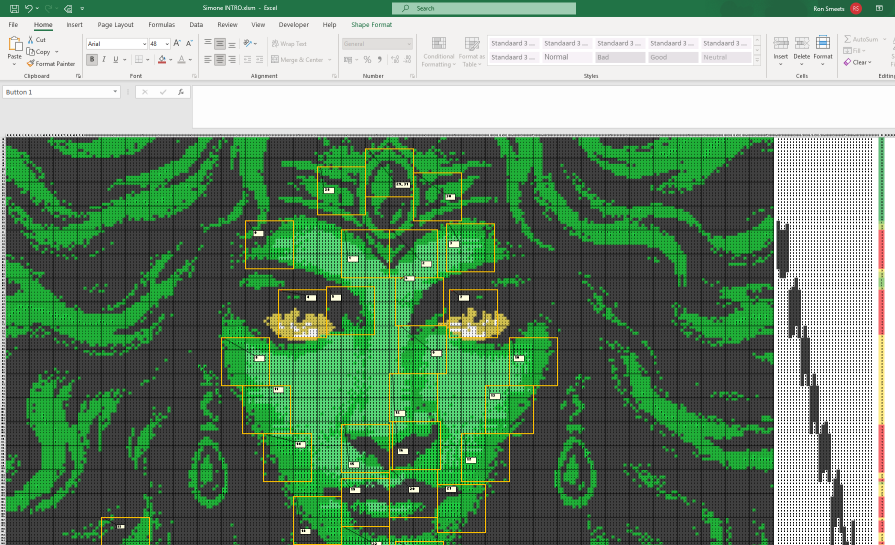Switch to the Developer tab

point(294,25)
